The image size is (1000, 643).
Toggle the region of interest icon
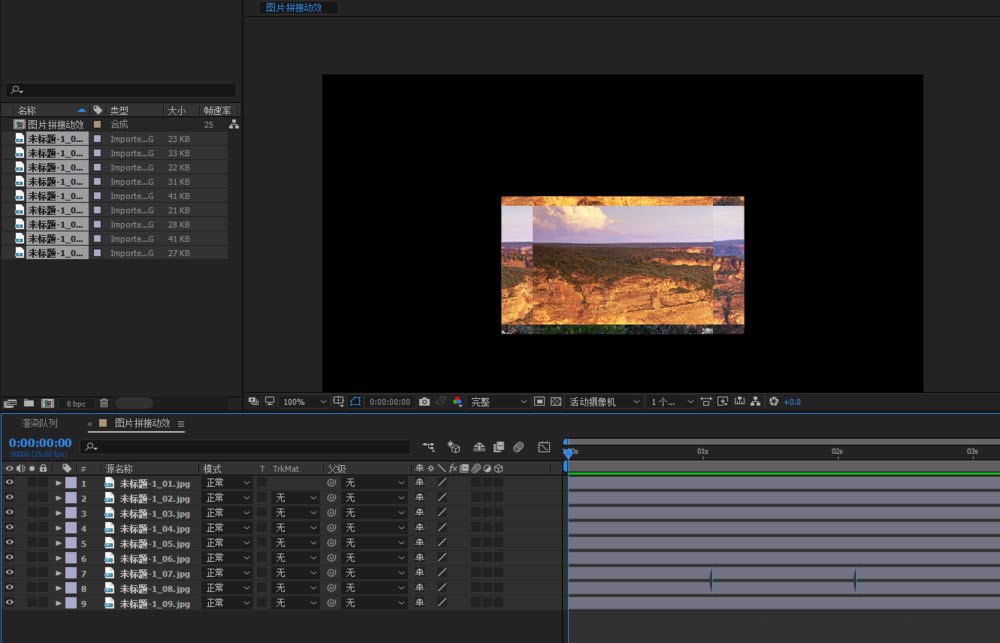[x=539, y=402]
